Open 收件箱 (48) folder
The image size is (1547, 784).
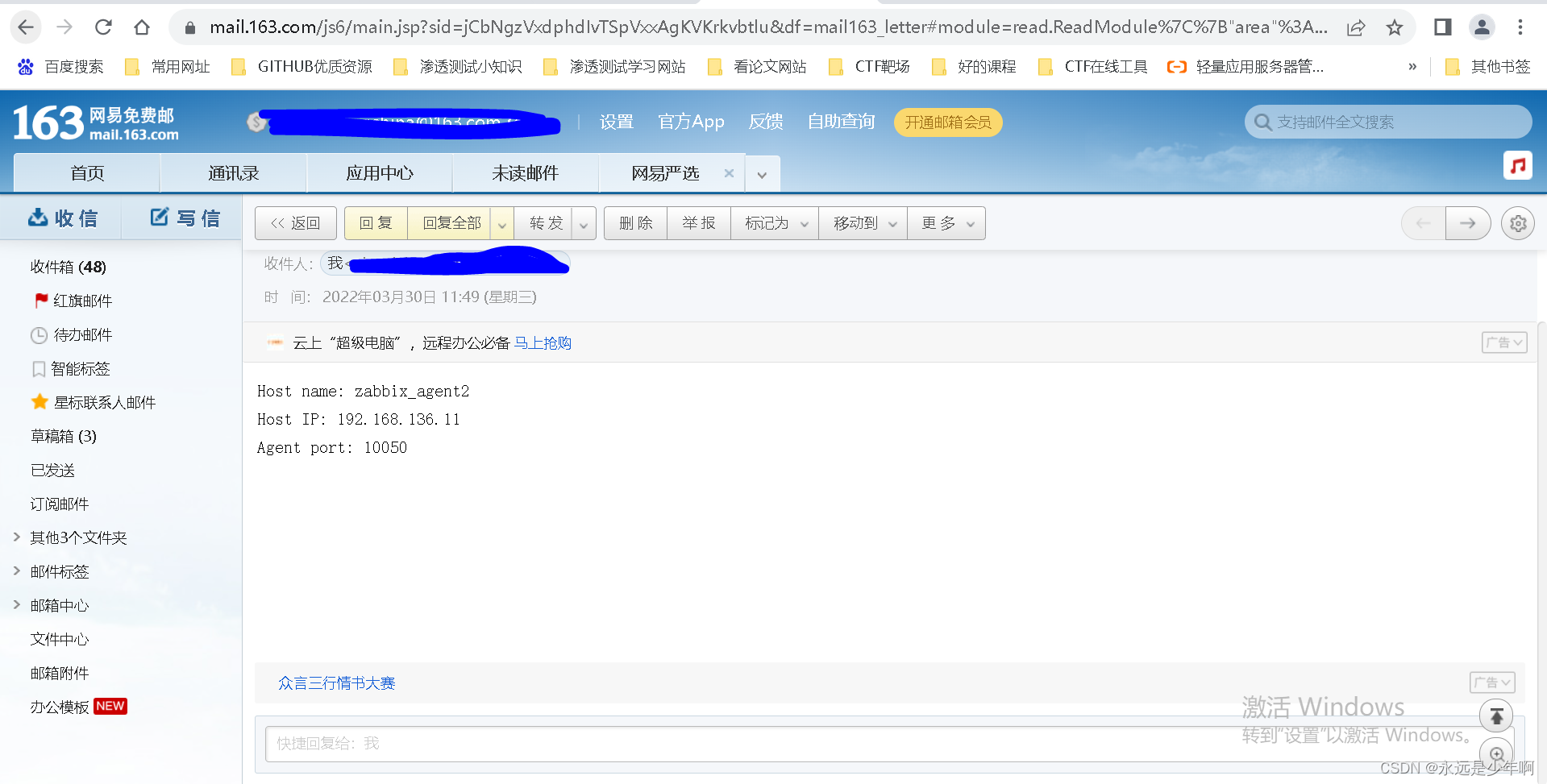click(x=68, y=267)
